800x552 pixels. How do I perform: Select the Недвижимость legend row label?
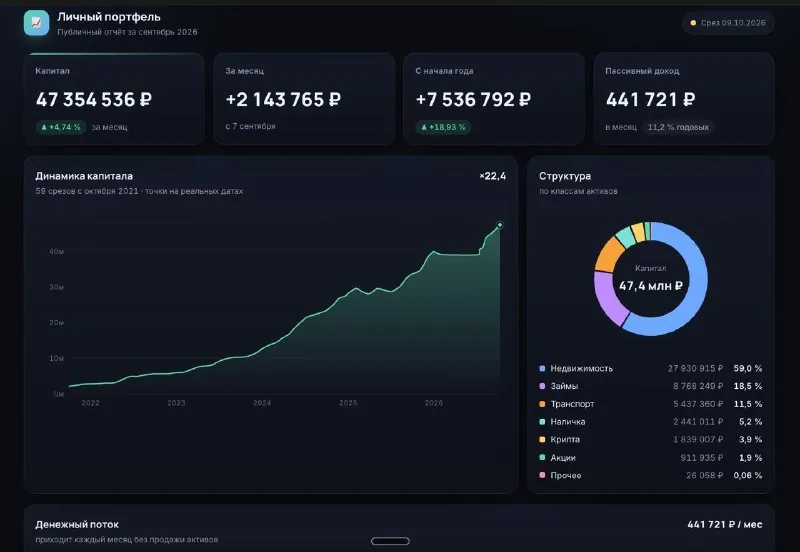coord(582,368)
